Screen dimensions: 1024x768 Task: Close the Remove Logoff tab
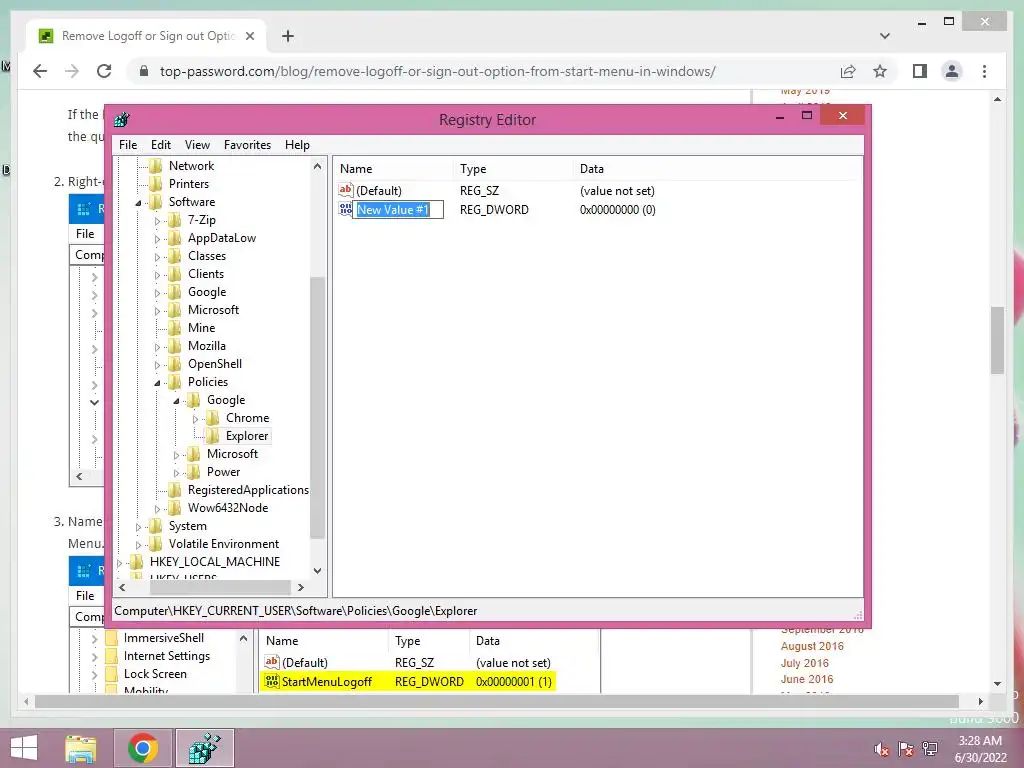click(x=249, y=36)
